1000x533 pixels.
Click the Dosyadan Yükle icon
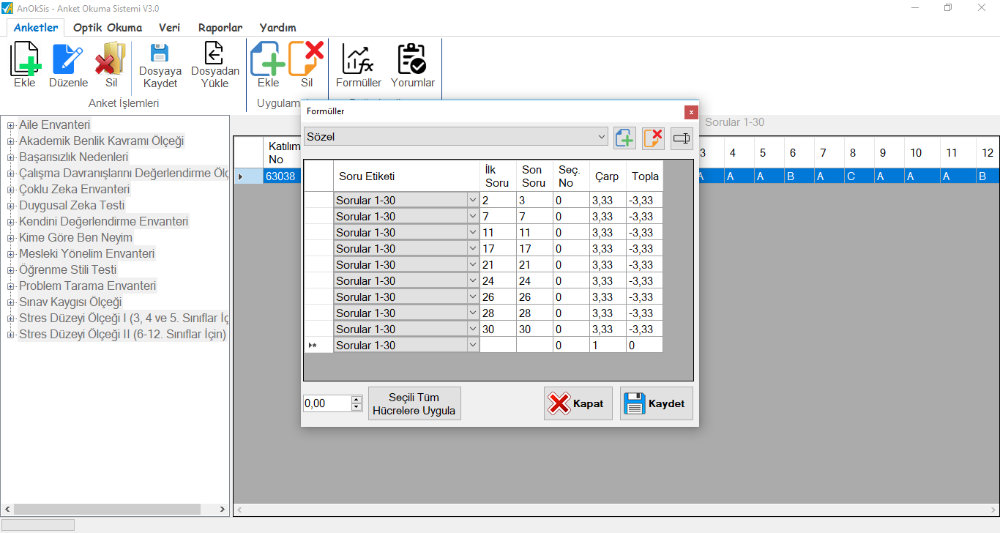[215, 66]
